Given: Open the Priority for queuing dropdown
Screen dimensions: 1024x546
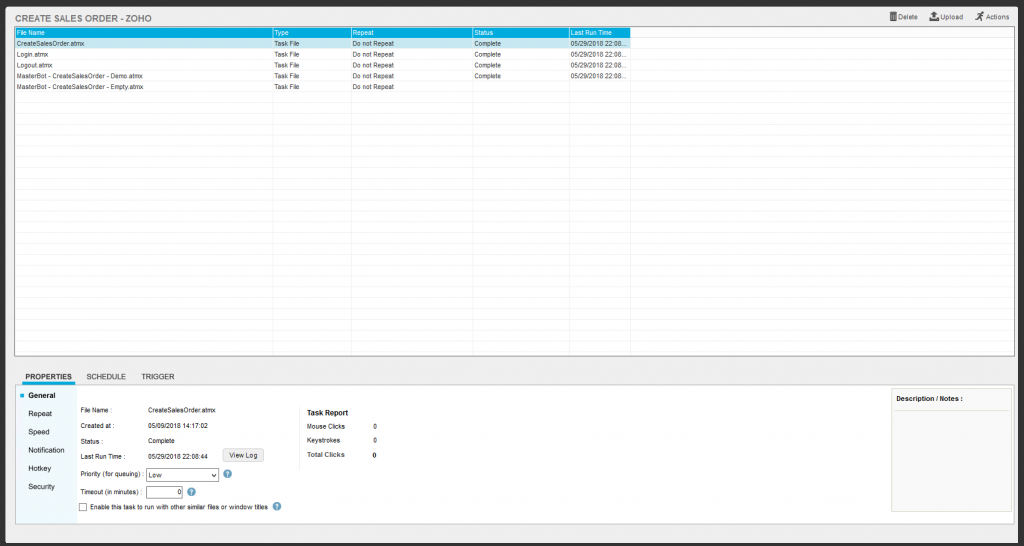Looking at the screenshot, I should (182, 475).
